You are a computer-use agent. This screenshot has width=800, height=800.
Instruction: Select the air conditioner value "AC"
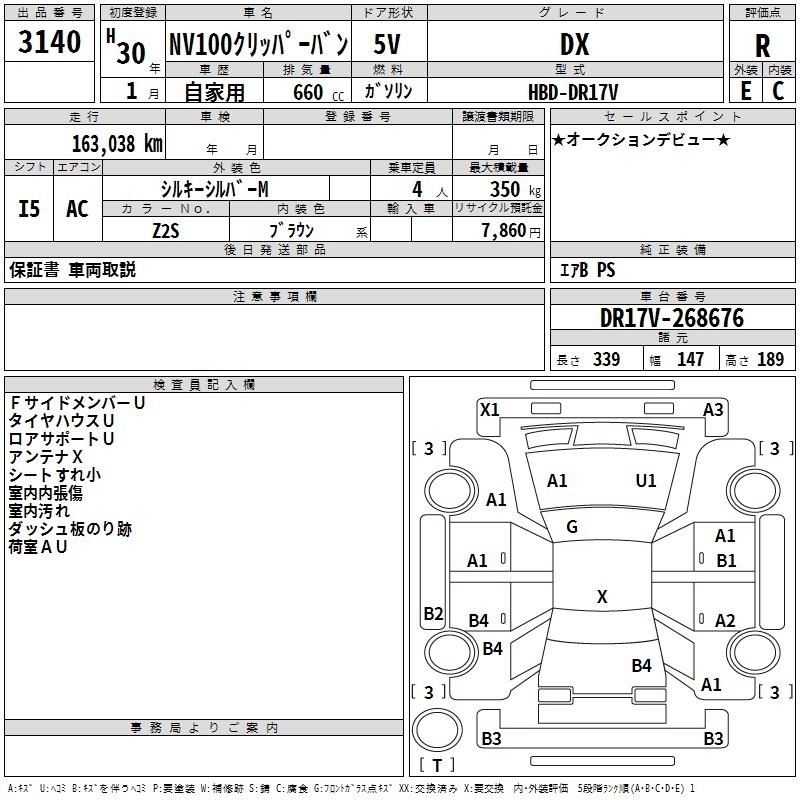click(77, 209)
